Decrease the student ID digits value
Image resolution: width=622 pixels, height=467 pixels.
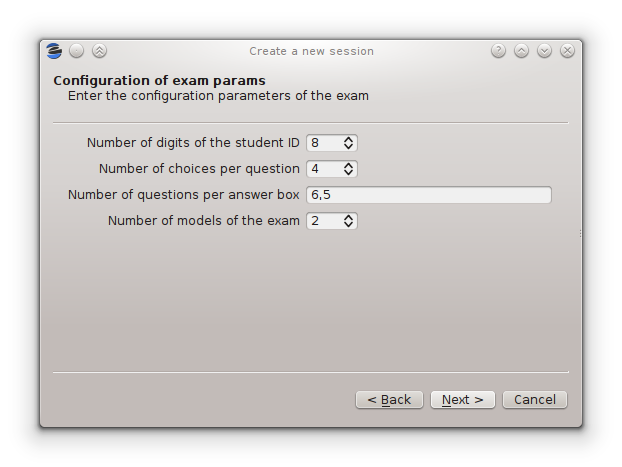348,147
